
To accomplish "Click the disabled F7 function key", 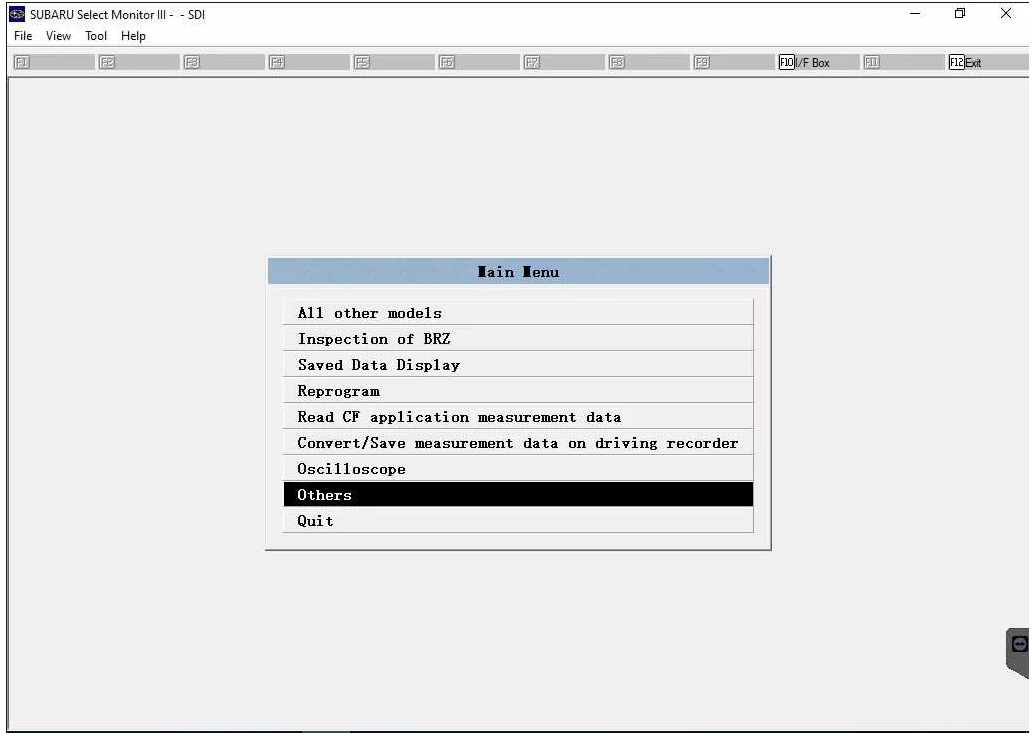I will 563,63.
